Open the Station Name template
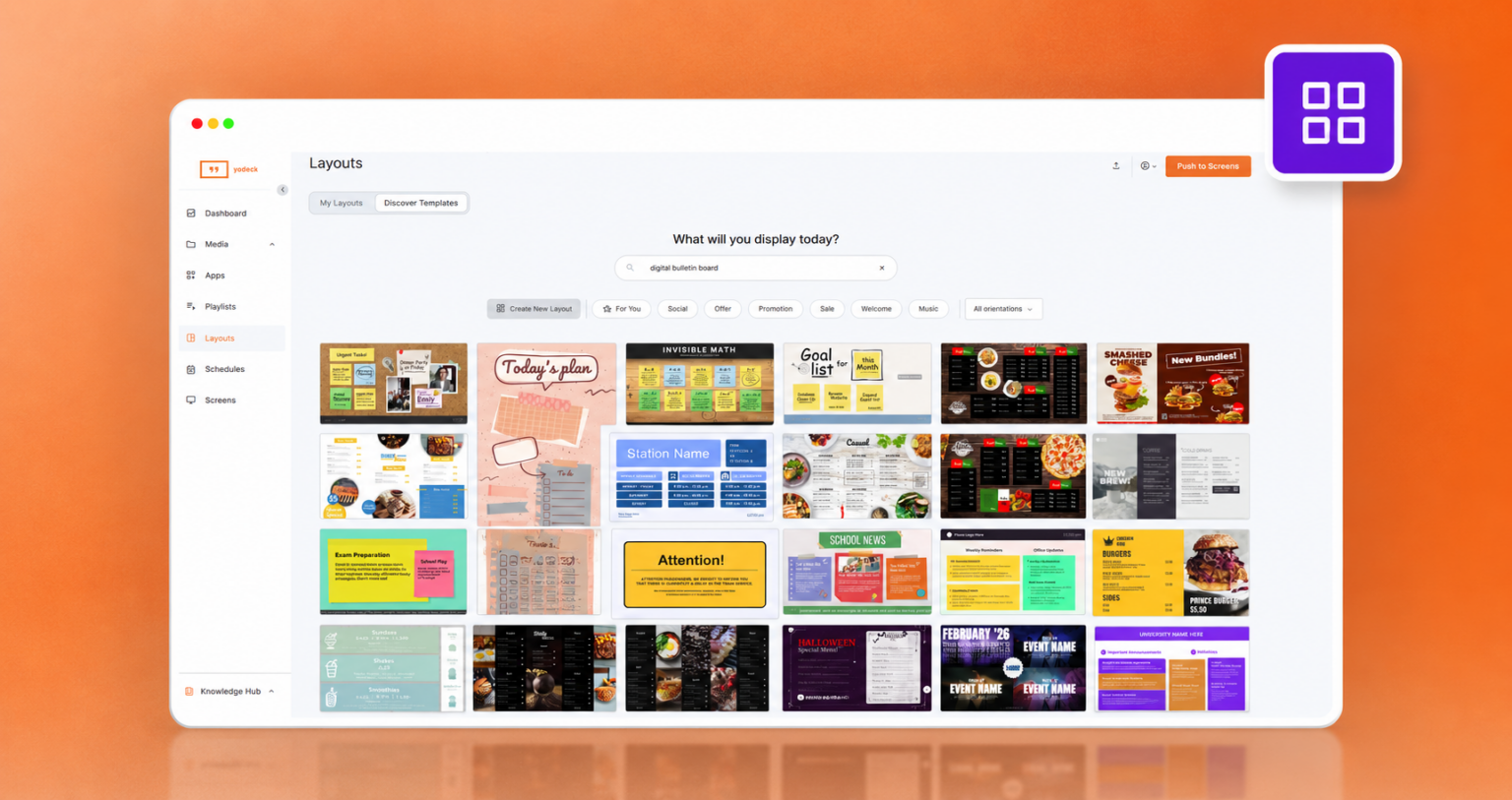Viewport: 1512px width, 800px height. click(x=691, y=477)
